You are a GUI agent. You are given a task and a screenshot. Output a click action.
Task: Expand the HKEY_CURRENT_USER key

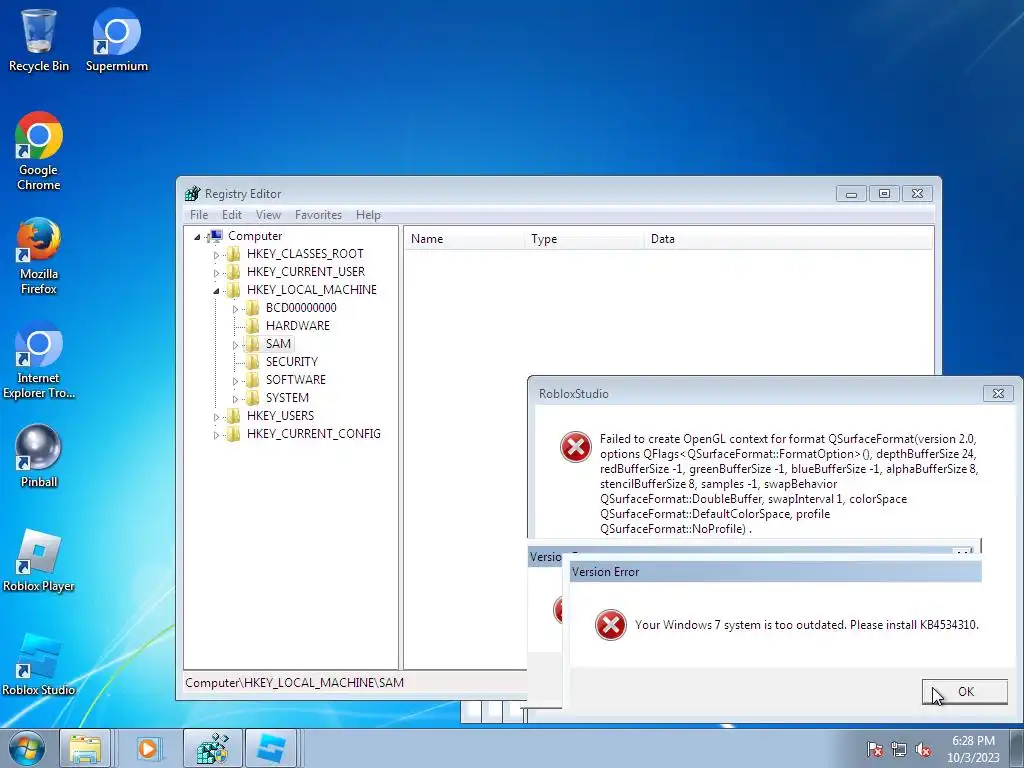pos(216,273)
